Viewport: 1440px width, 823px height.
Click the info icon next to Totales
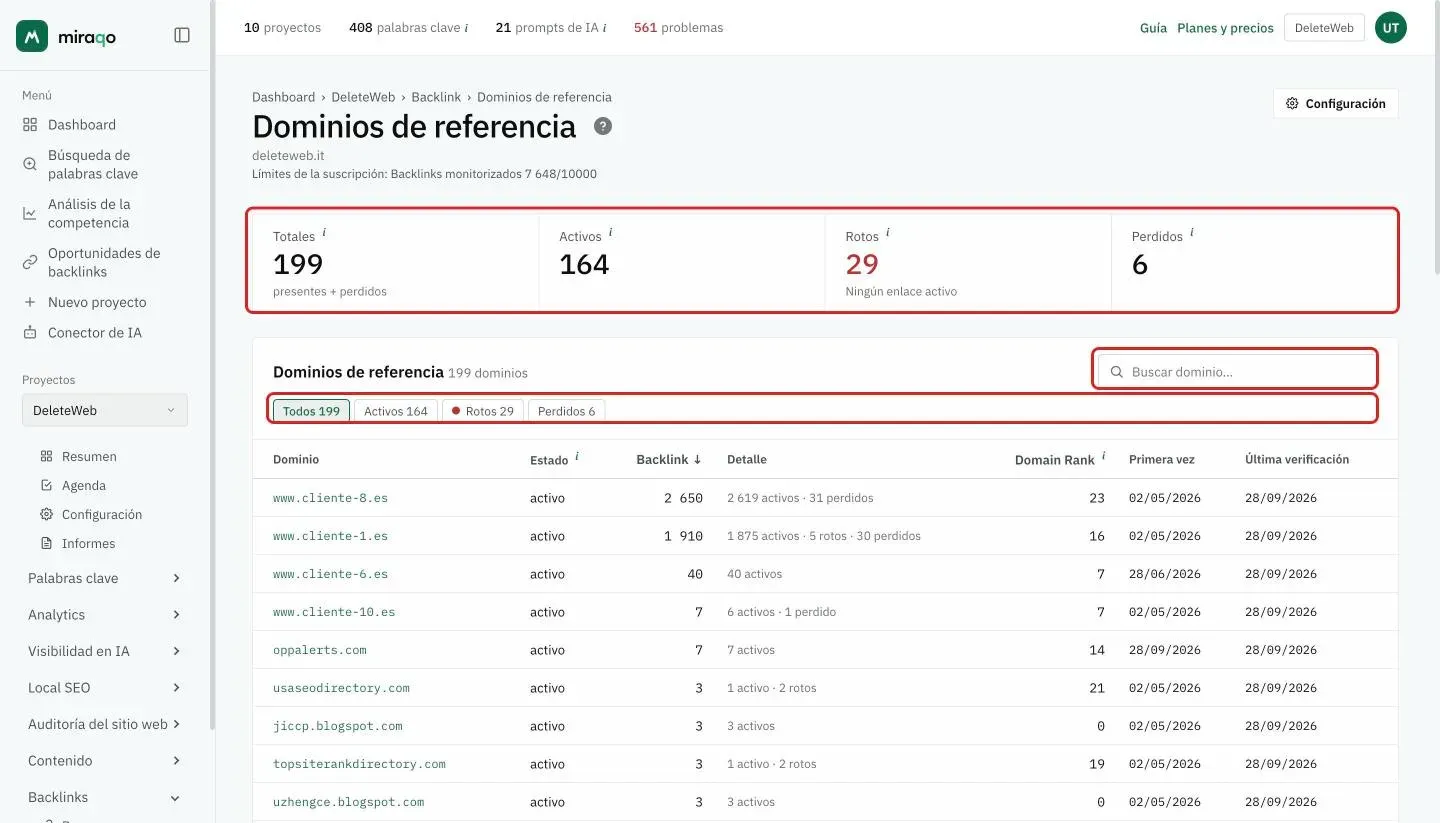324,233
